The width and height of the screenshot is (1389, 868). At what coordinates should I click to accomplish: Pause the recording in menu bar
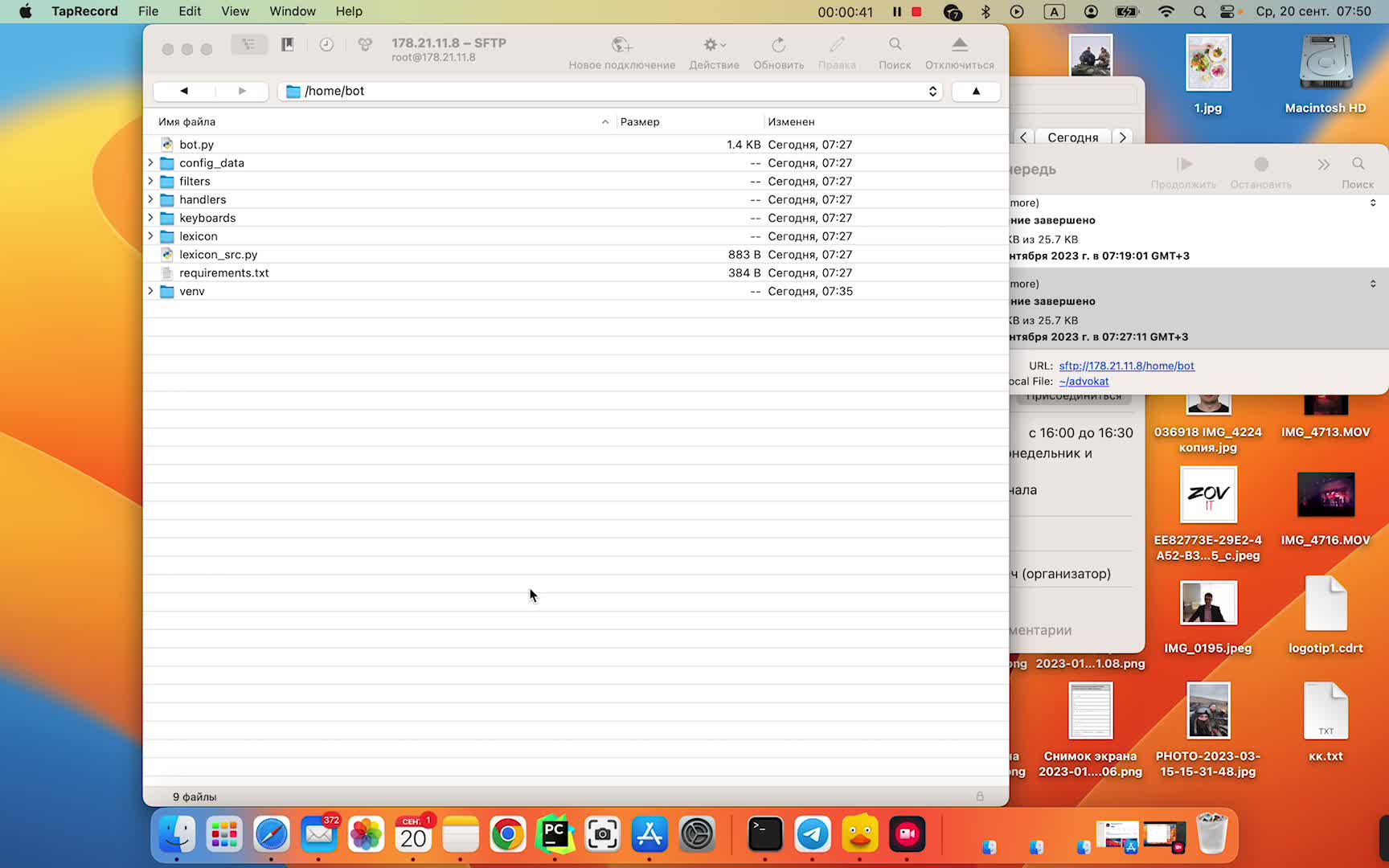click(x=896, y=11)
